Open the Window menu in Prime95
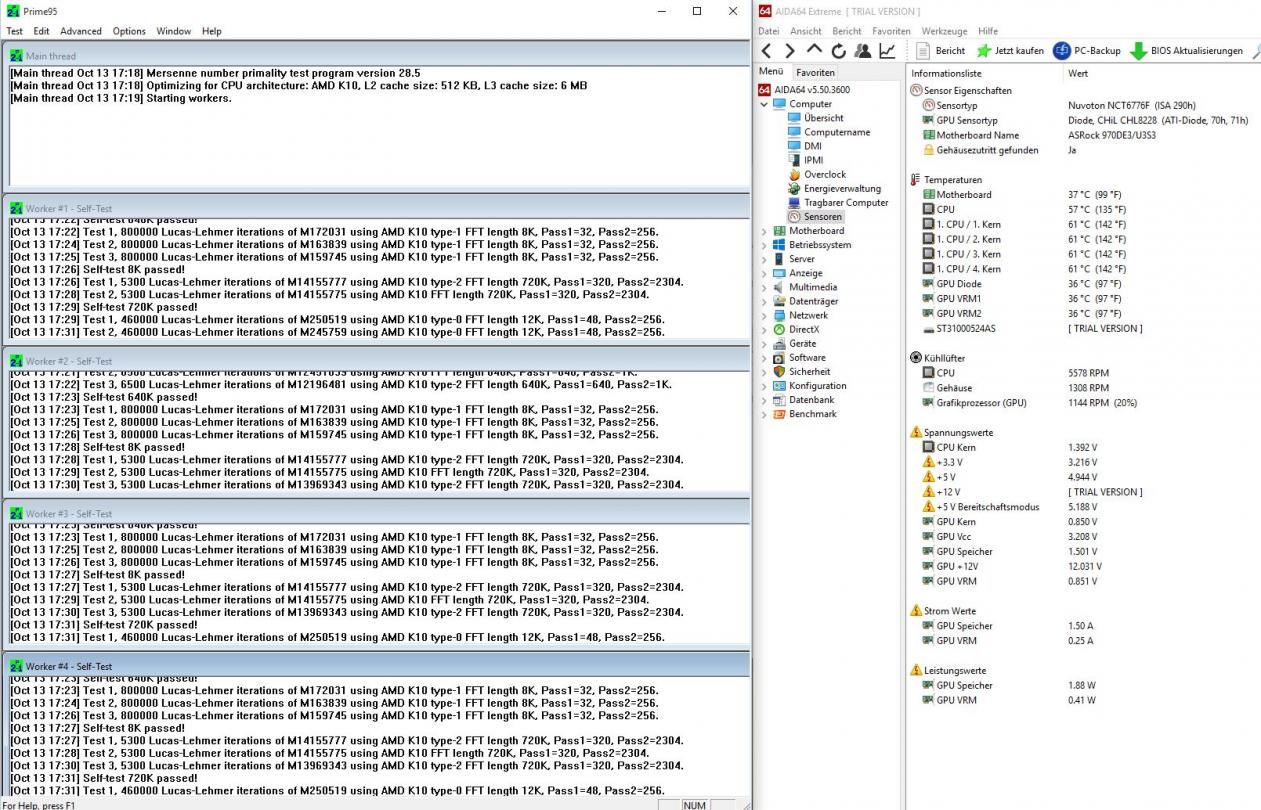 [174, 31]
